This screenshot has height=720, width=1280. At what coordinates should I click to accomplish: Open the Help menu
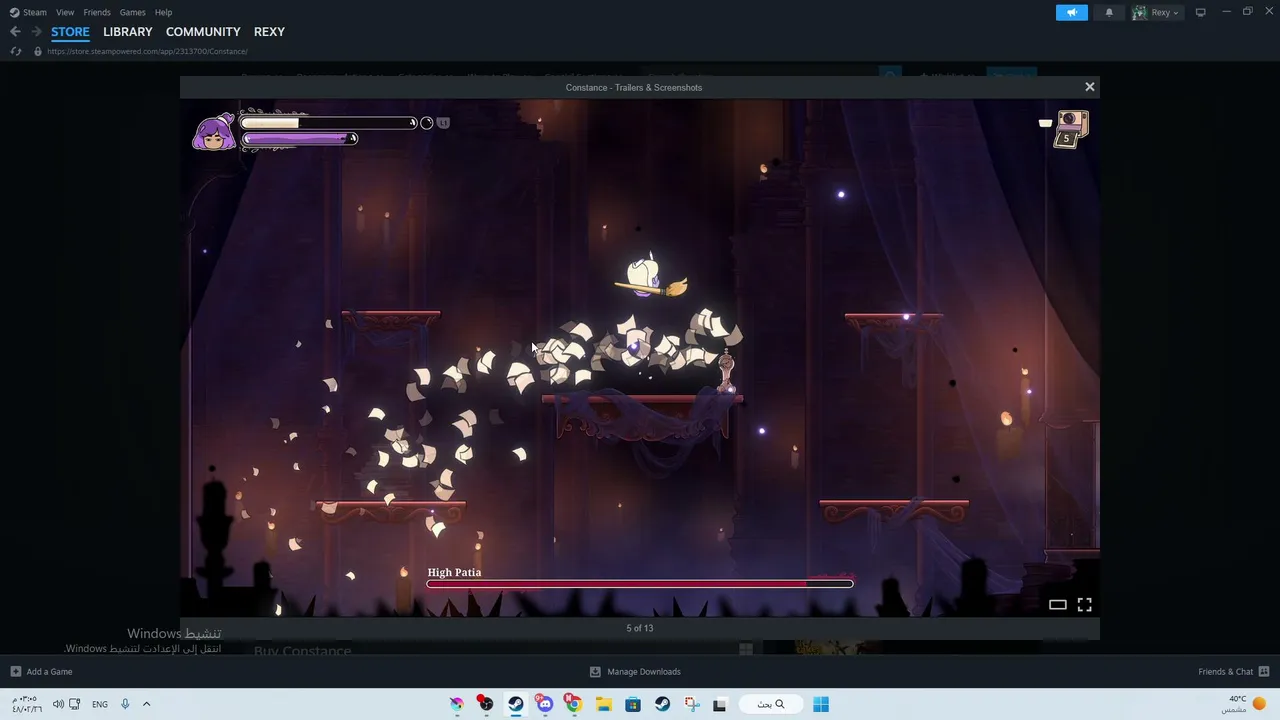tap(163, 12)
